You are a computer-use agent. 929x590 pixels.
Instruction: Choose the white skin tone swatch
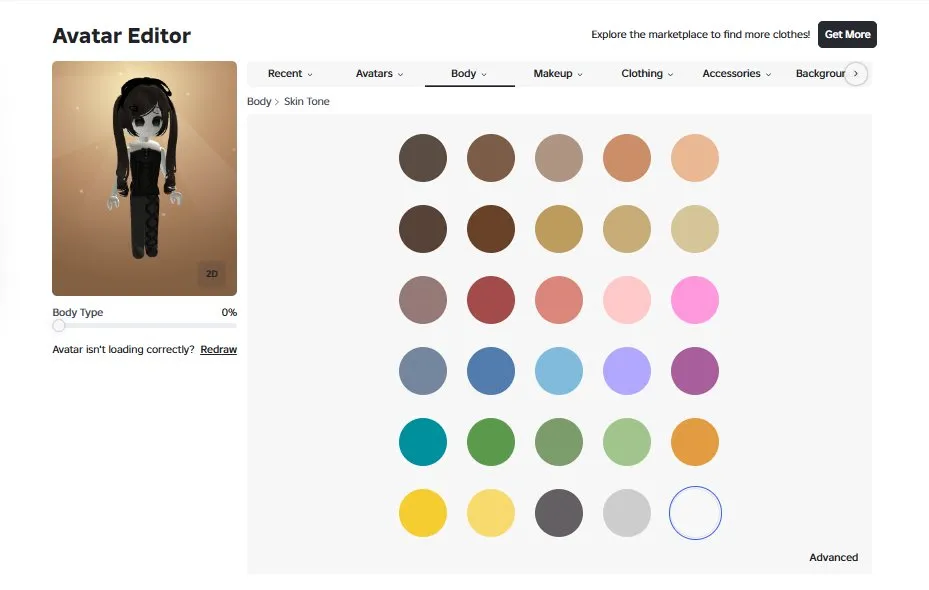695,513
